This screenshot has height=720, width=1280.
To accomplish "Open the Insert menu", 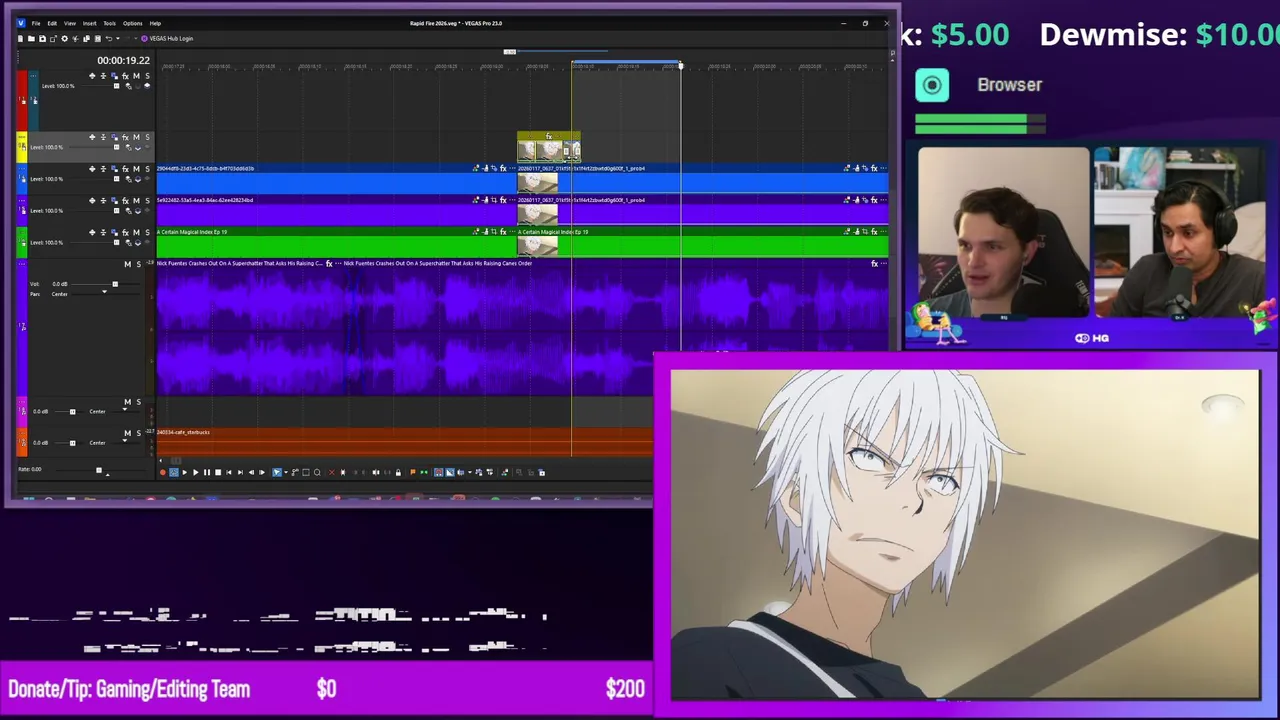I will 89,23.
